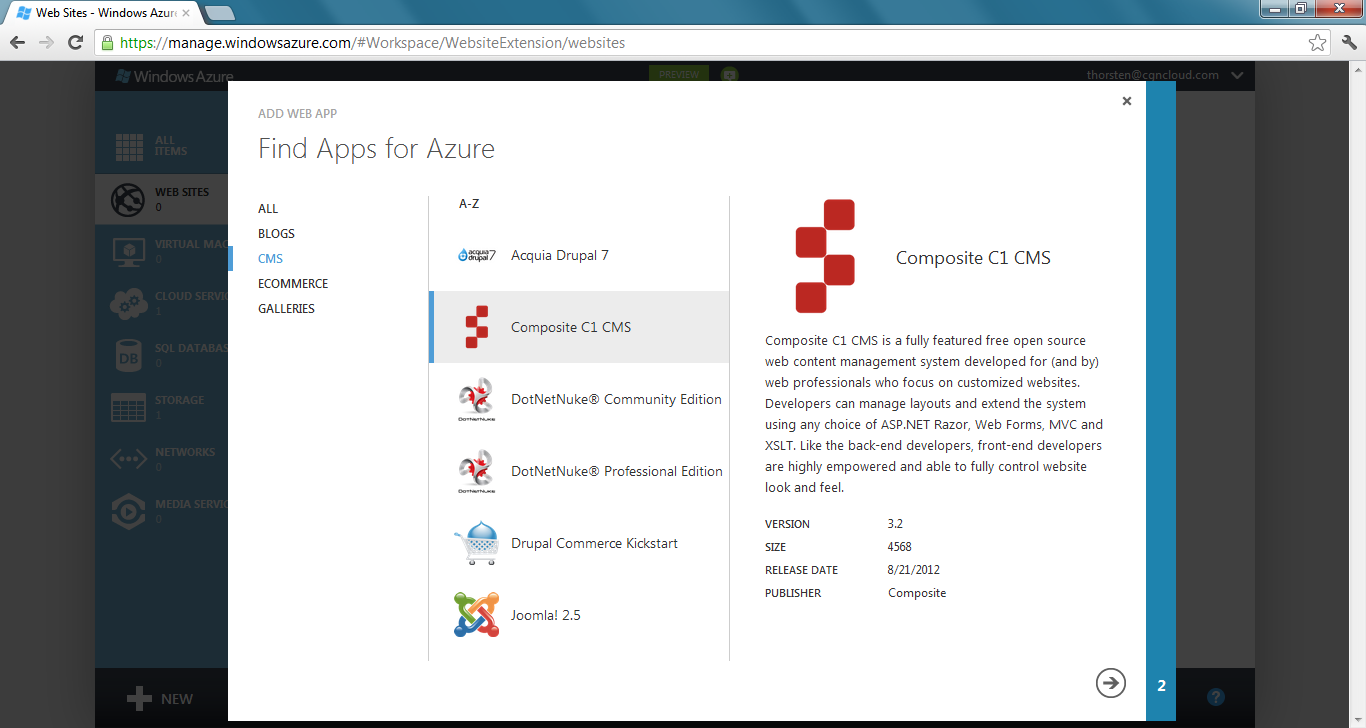The width and height of the screenshot is (1366, 728).
Task: Select Drupal Commerce Kickstart app name
Action: tap(594, 544)
